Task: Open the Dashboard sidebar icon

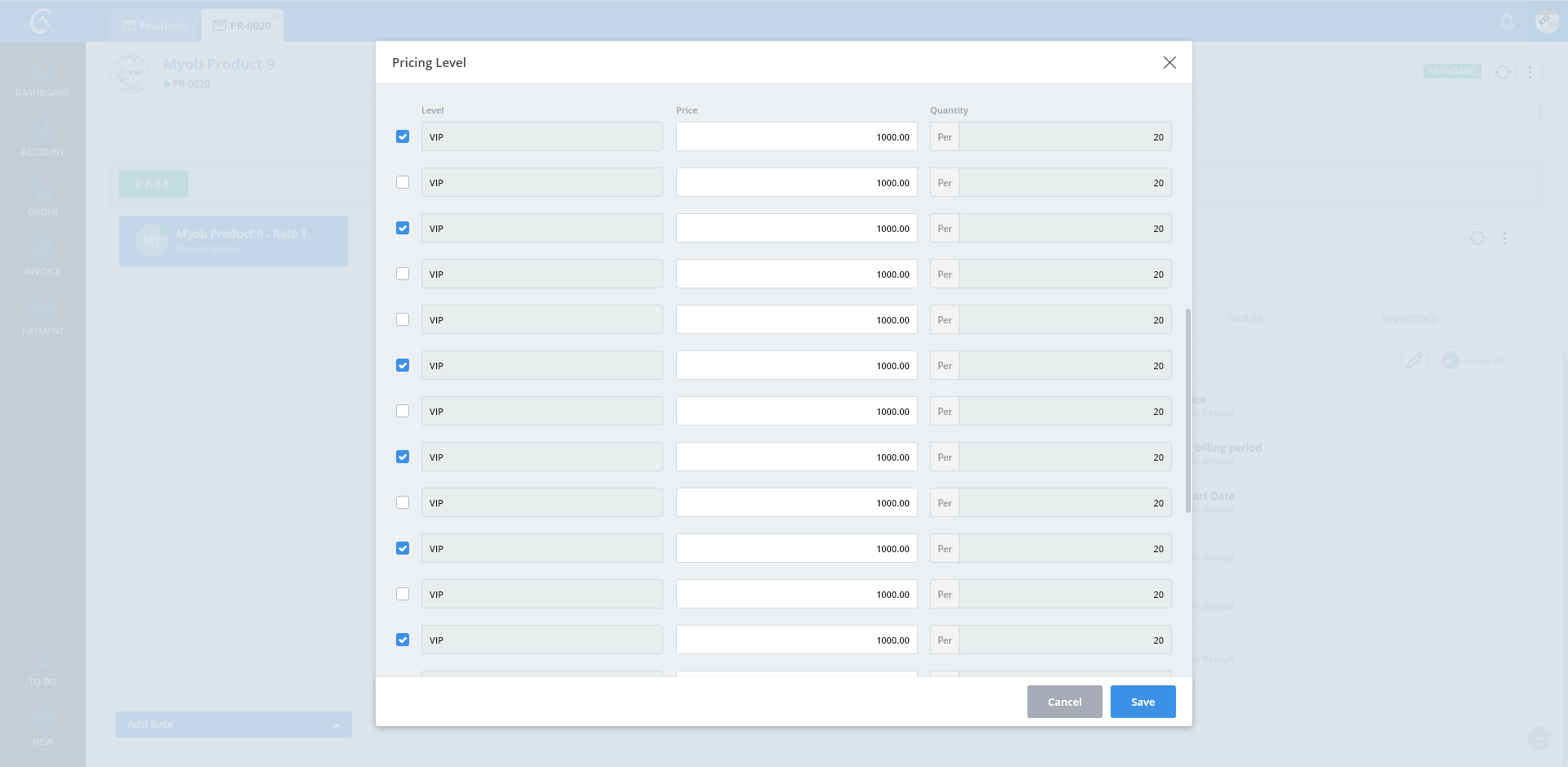Action: pyautogui.click(x=42, y=73)
